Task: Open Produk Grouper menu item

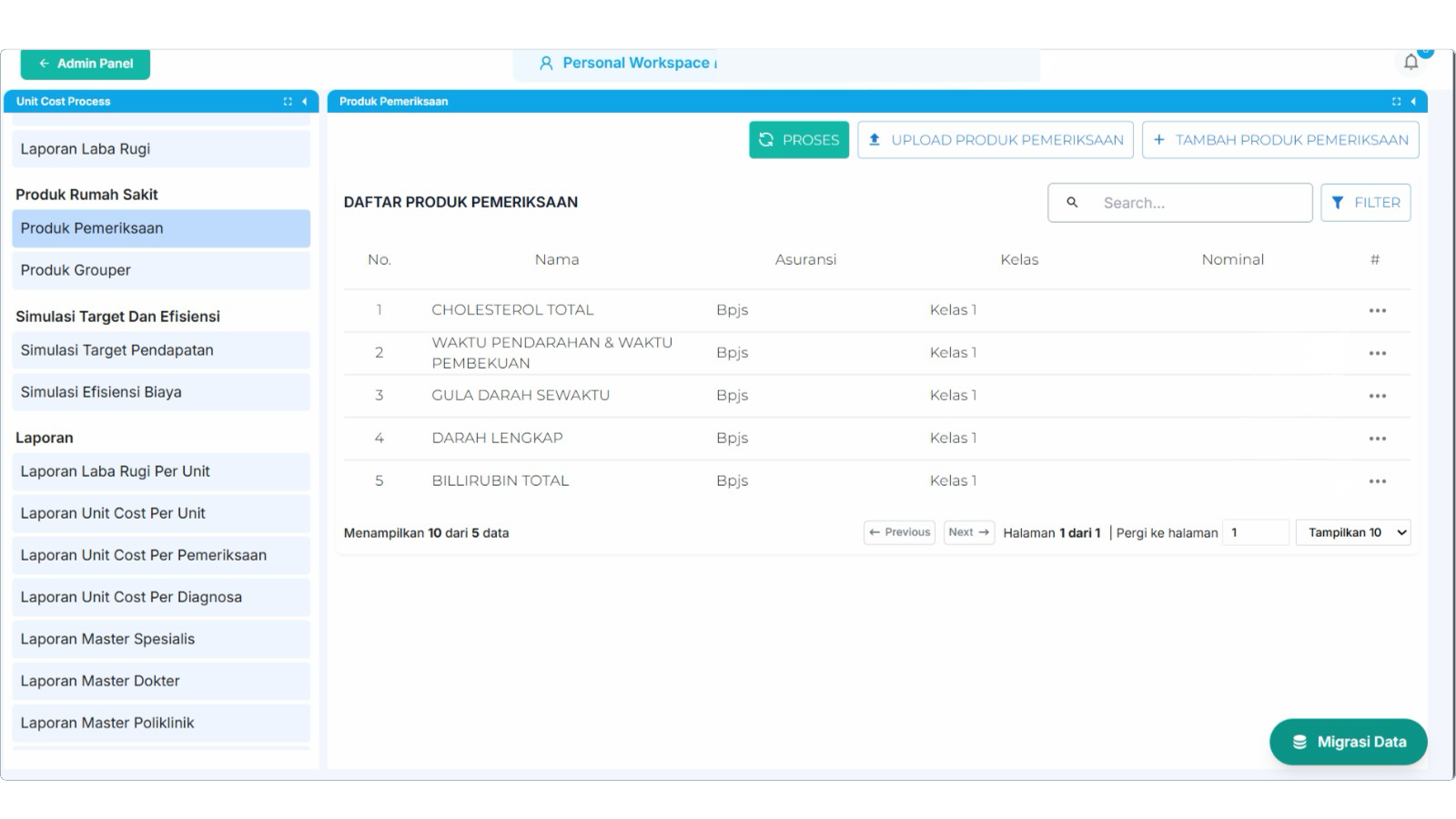Action: click(x=161, y=270)
